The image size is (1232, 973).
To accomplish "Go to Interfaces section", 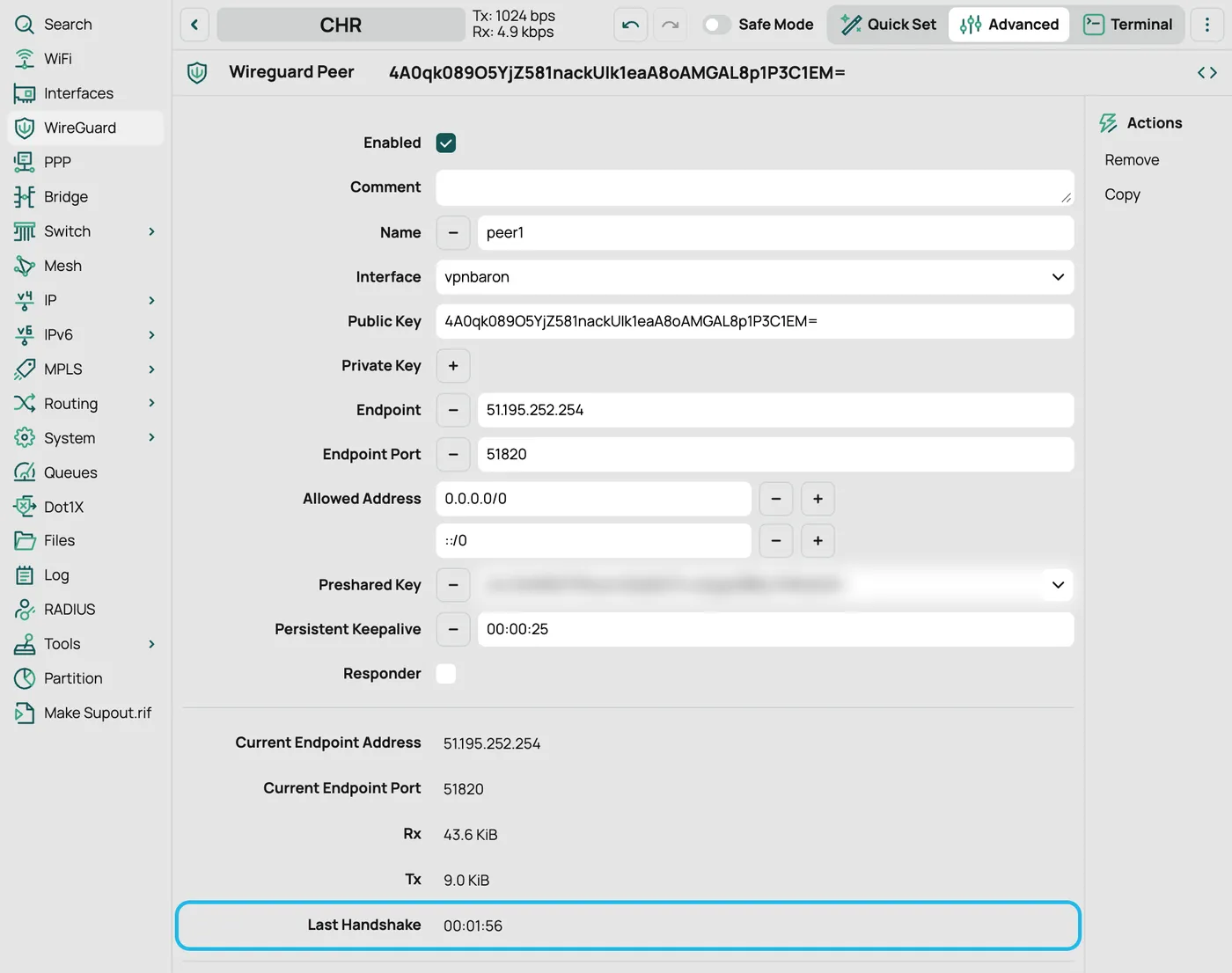I will [63, 93].
